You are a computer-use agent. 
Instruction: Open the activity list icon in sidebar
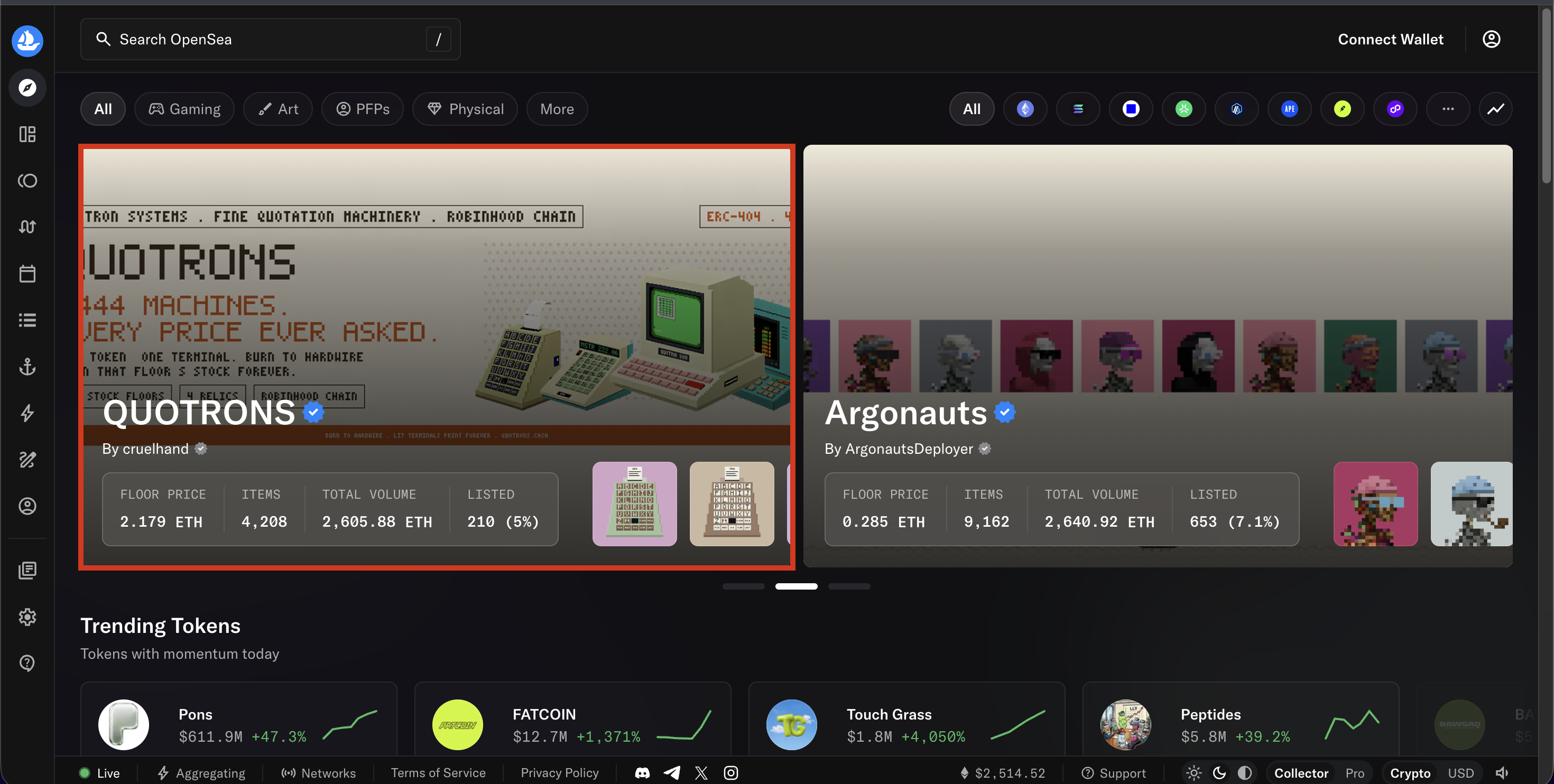27,320
